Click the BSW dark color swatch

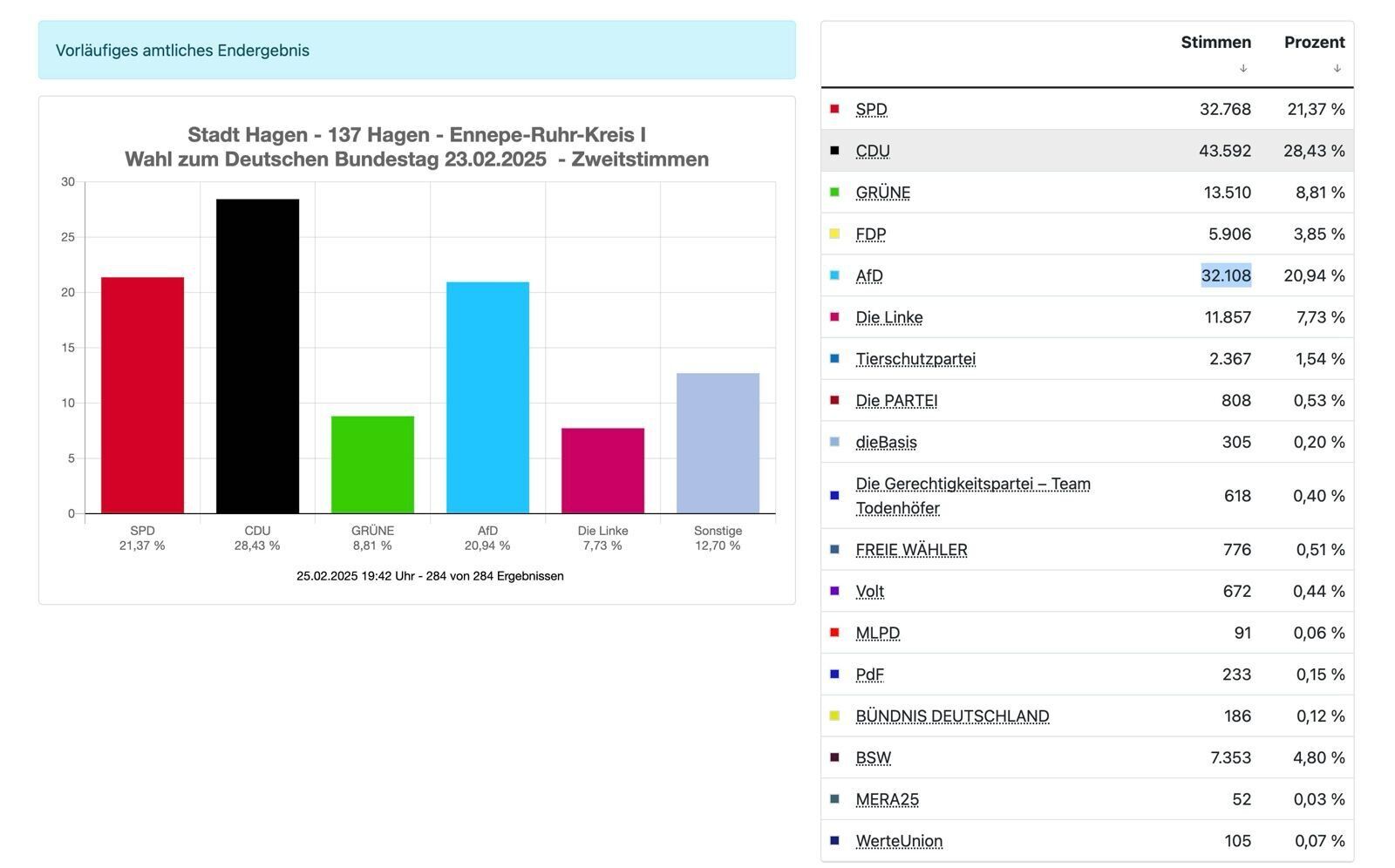834,758
